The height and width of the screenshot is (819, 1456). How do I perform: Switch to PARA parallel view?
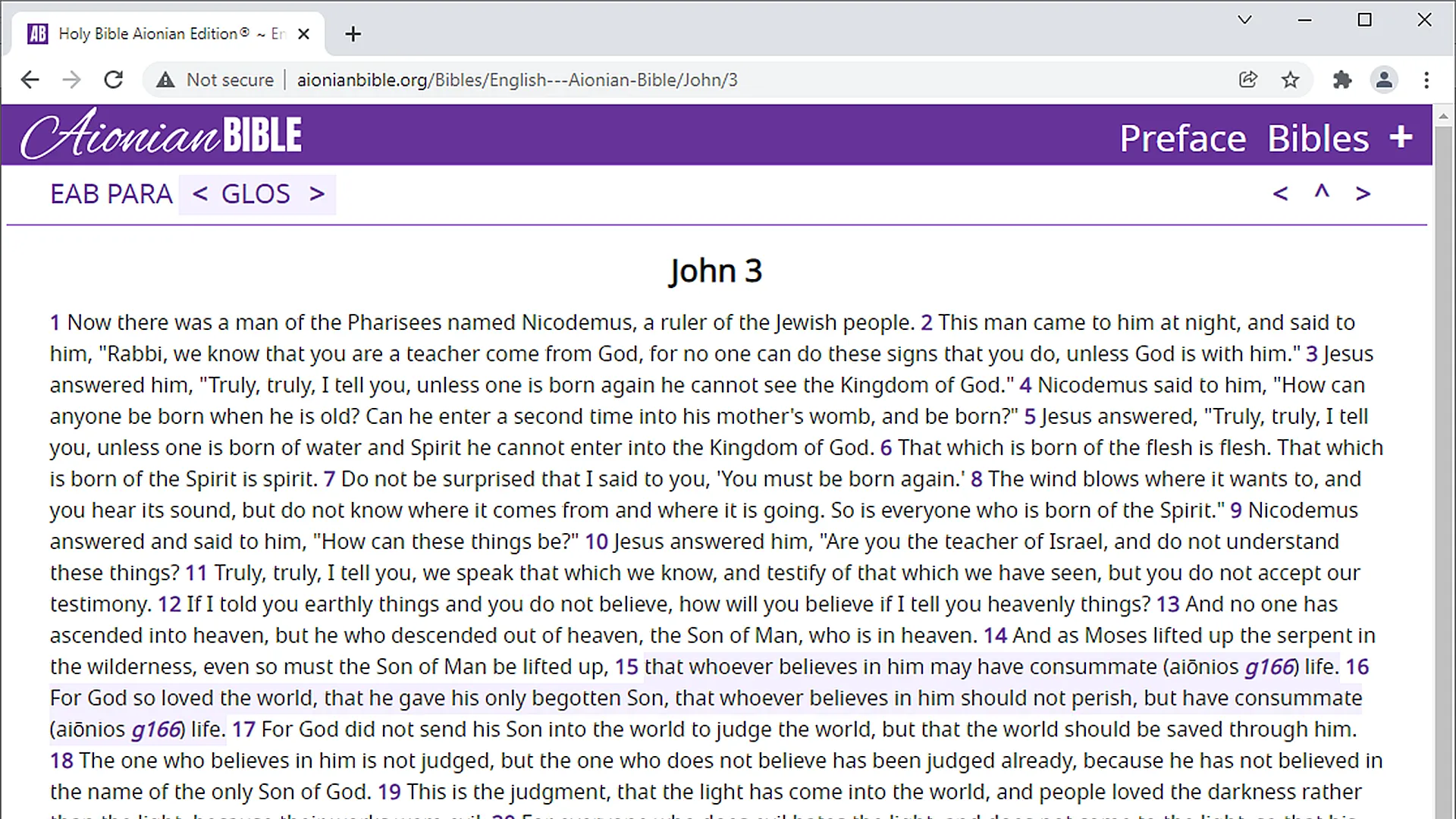139,194
